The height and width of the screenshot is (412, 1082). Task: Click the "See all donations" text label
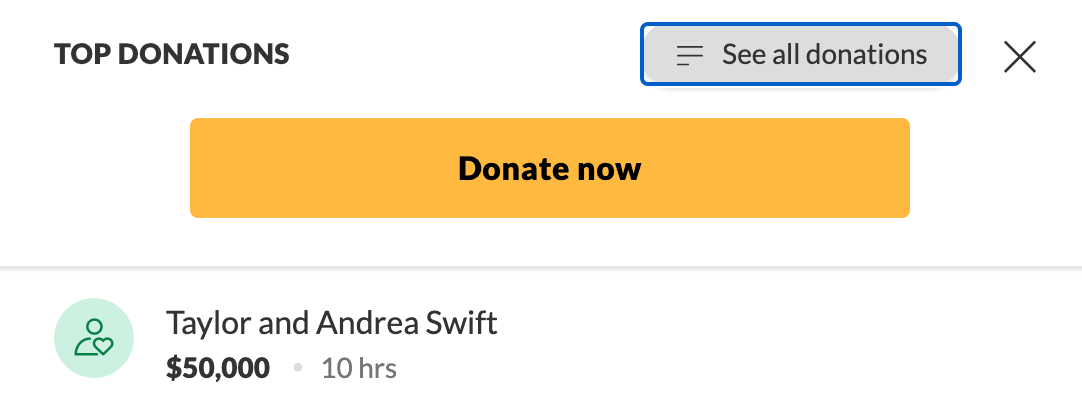point(824,55)
